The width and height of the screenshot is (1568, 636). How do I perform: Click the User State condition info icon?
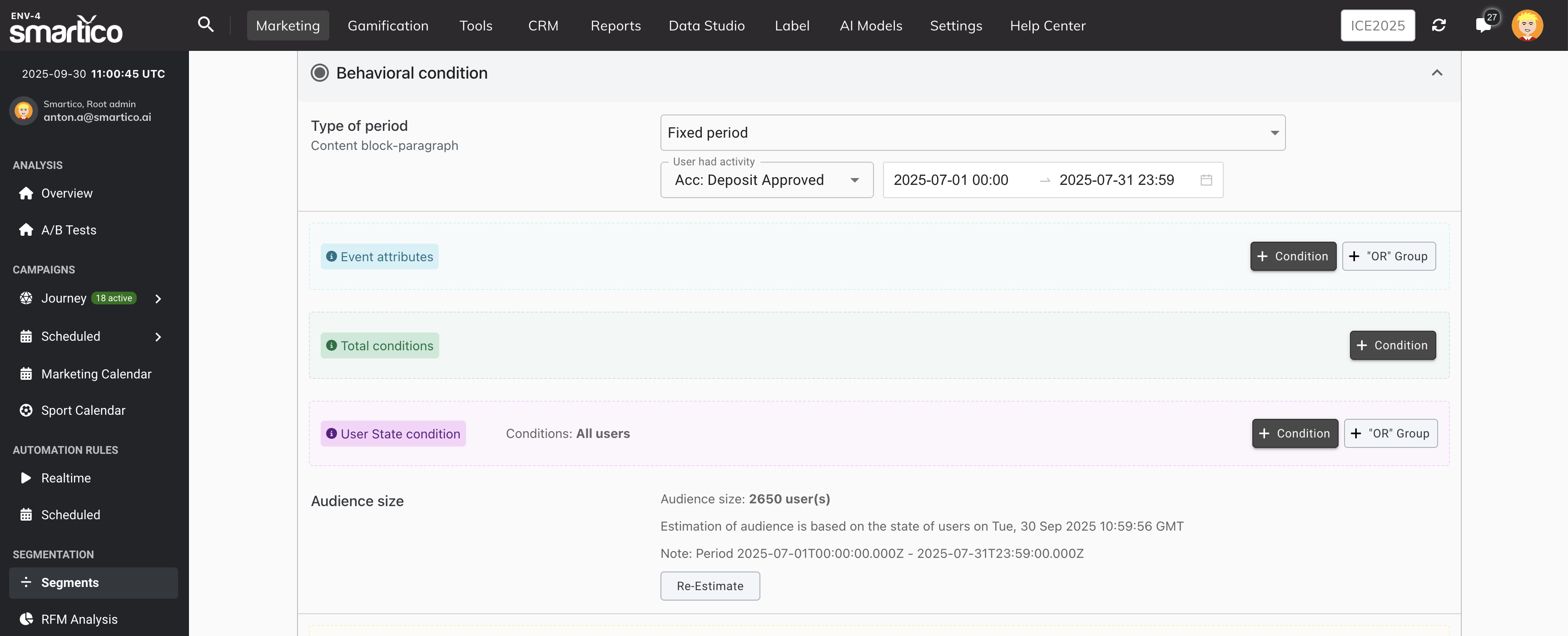[x=331, y=433]
